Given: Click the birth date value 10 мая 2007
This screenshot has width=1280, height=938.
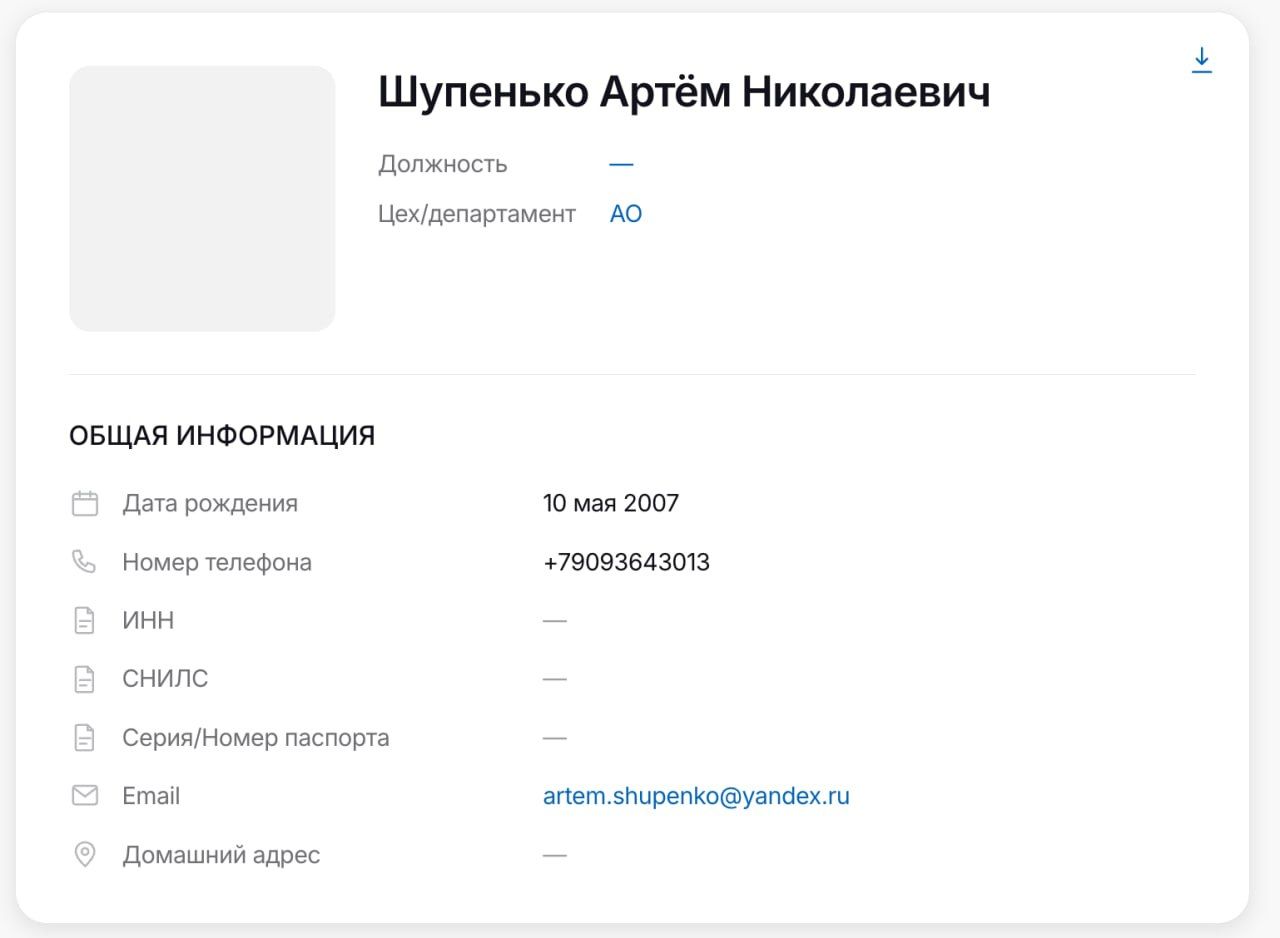Looking at the screenshot, I should [x=611, y=503].
